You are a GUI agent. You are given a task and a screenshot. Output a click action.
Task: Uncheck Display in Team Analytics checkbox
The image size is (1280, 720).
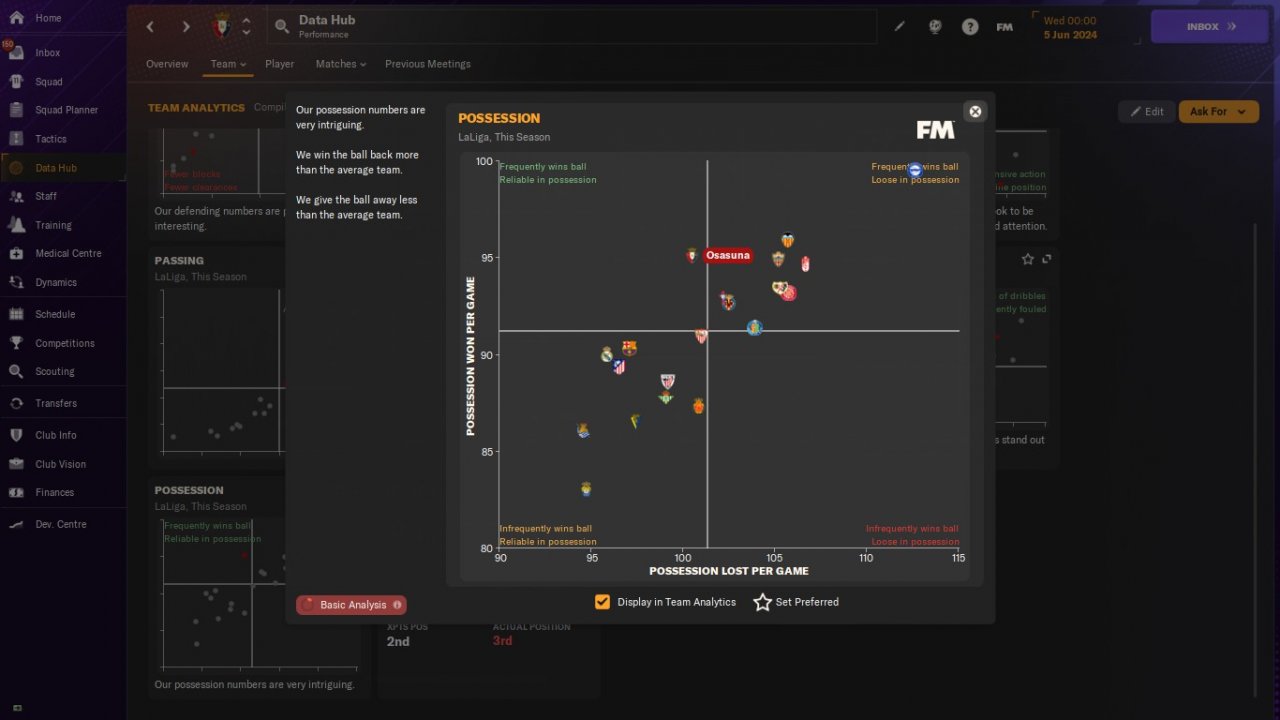click(602, 602)
